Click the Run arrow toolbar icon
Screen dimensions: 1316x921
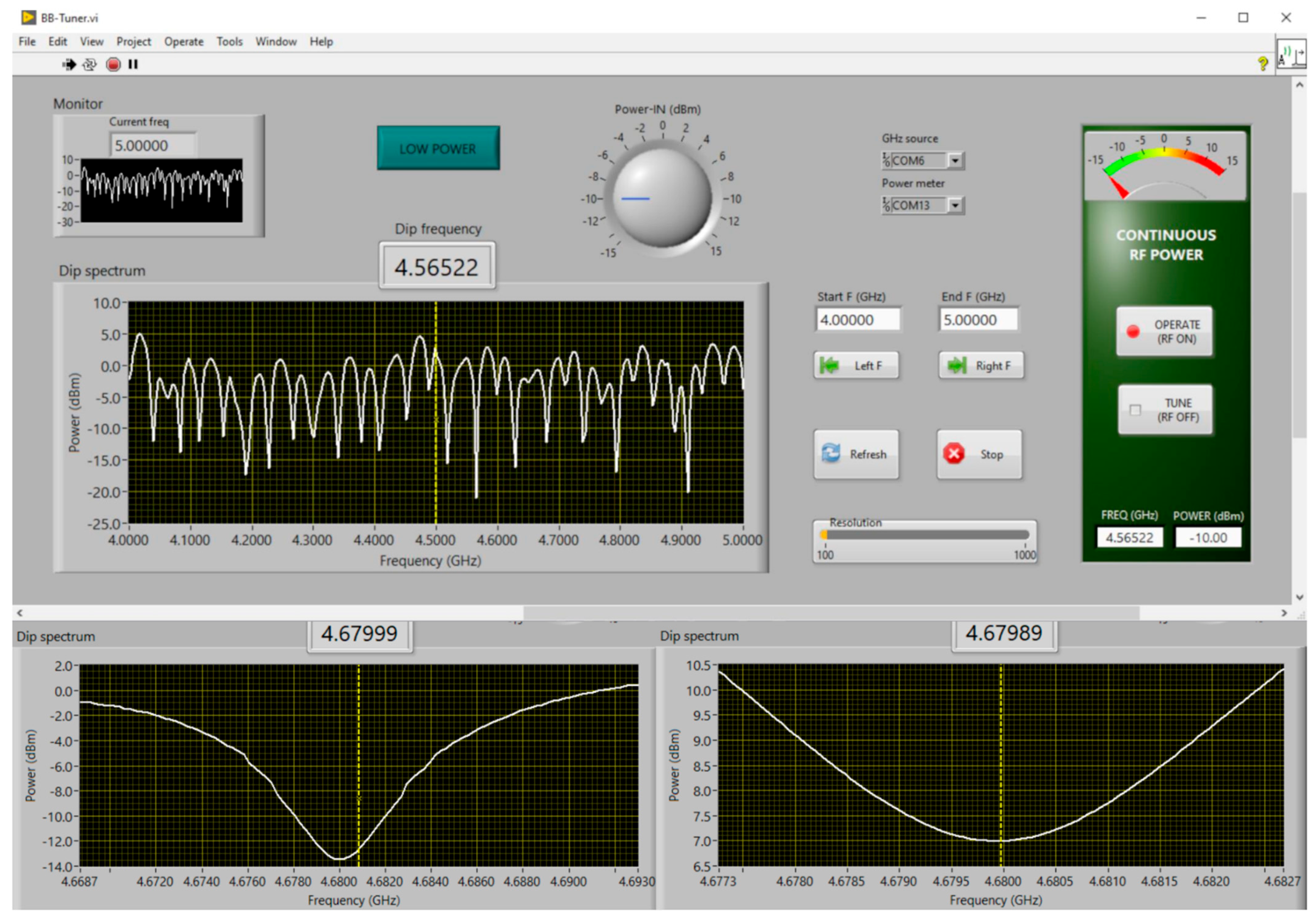click(x=69, y=64)
